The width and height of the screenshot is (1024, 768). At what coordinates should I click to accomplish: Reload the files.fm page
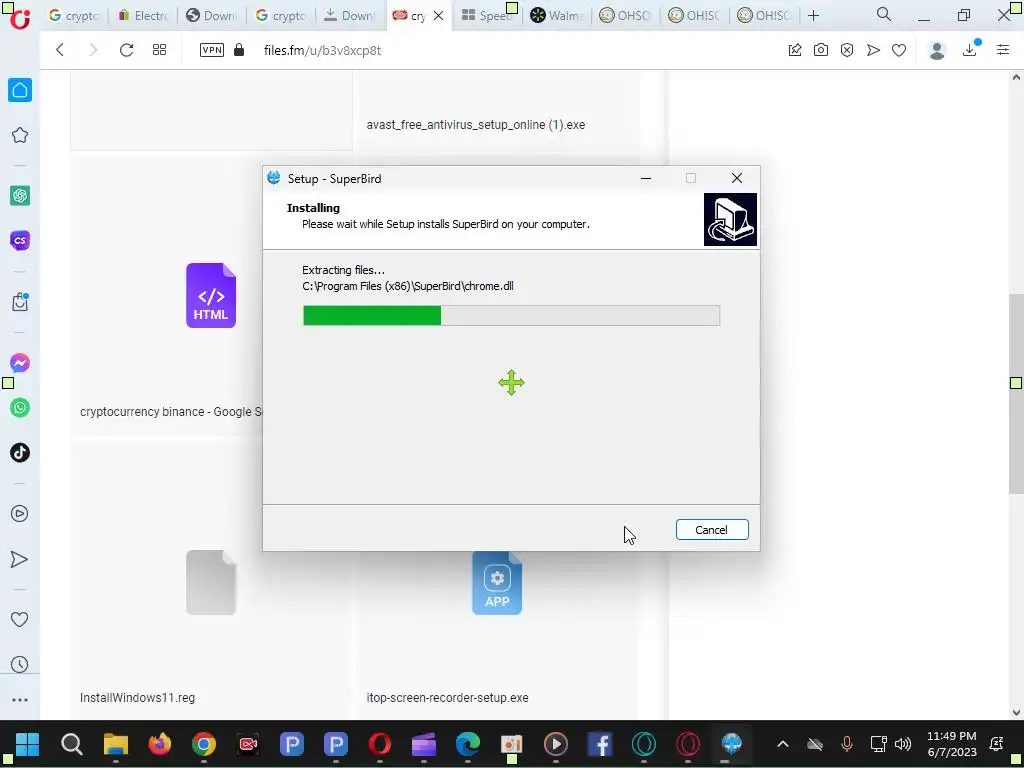pyautogui.click(x=126, y=50)
